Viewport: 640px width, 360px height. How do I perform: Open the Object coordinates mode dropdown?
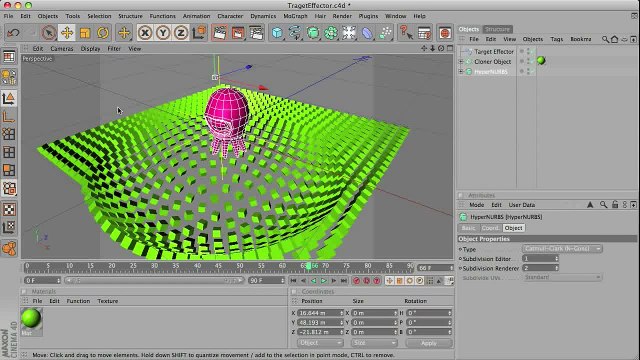(x=320, y=343)
